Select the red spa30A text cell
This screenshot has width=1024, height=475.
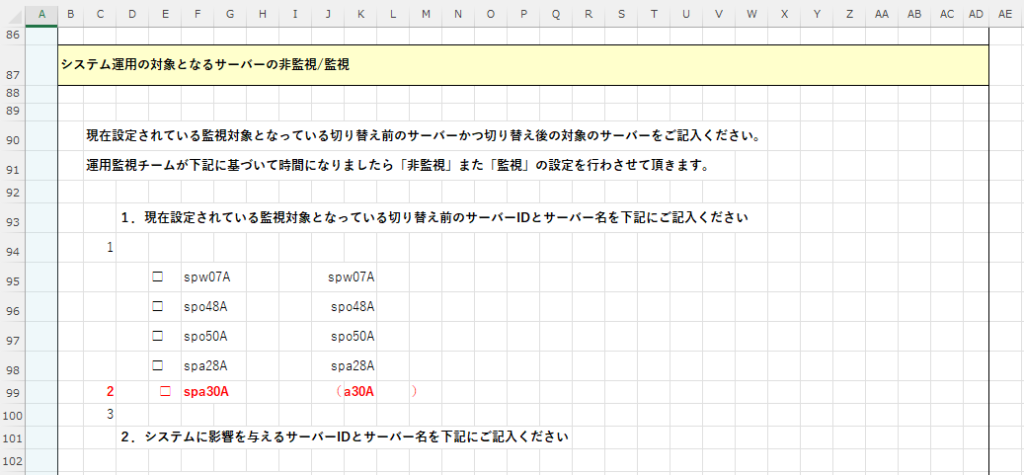point(206,392)
